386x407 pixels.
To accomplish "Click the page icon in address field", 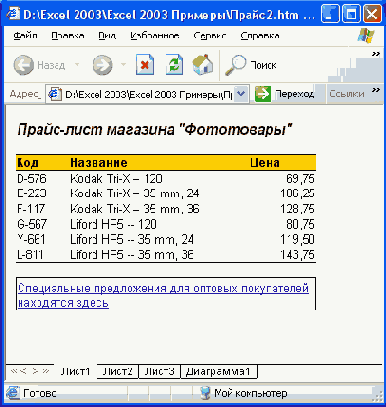I will (x=55, y=94).
